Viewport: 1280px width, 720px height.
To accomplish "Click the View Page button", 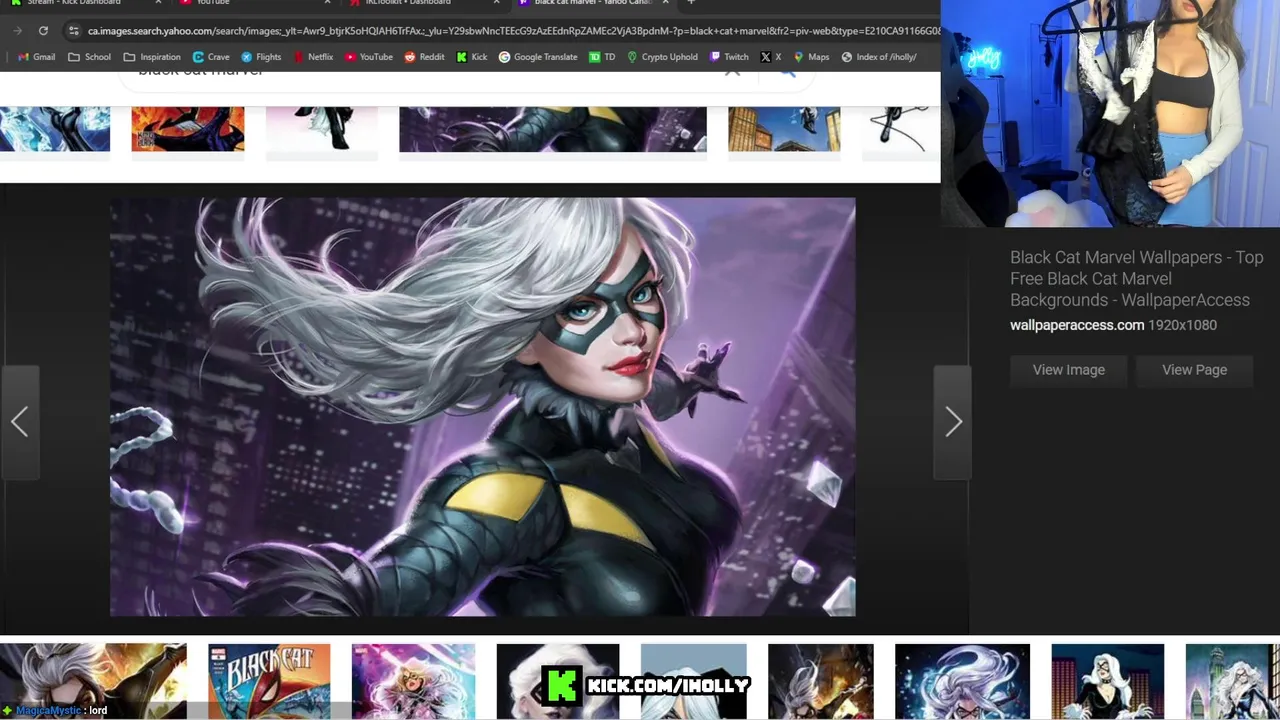I will (x=1194, y=370).
